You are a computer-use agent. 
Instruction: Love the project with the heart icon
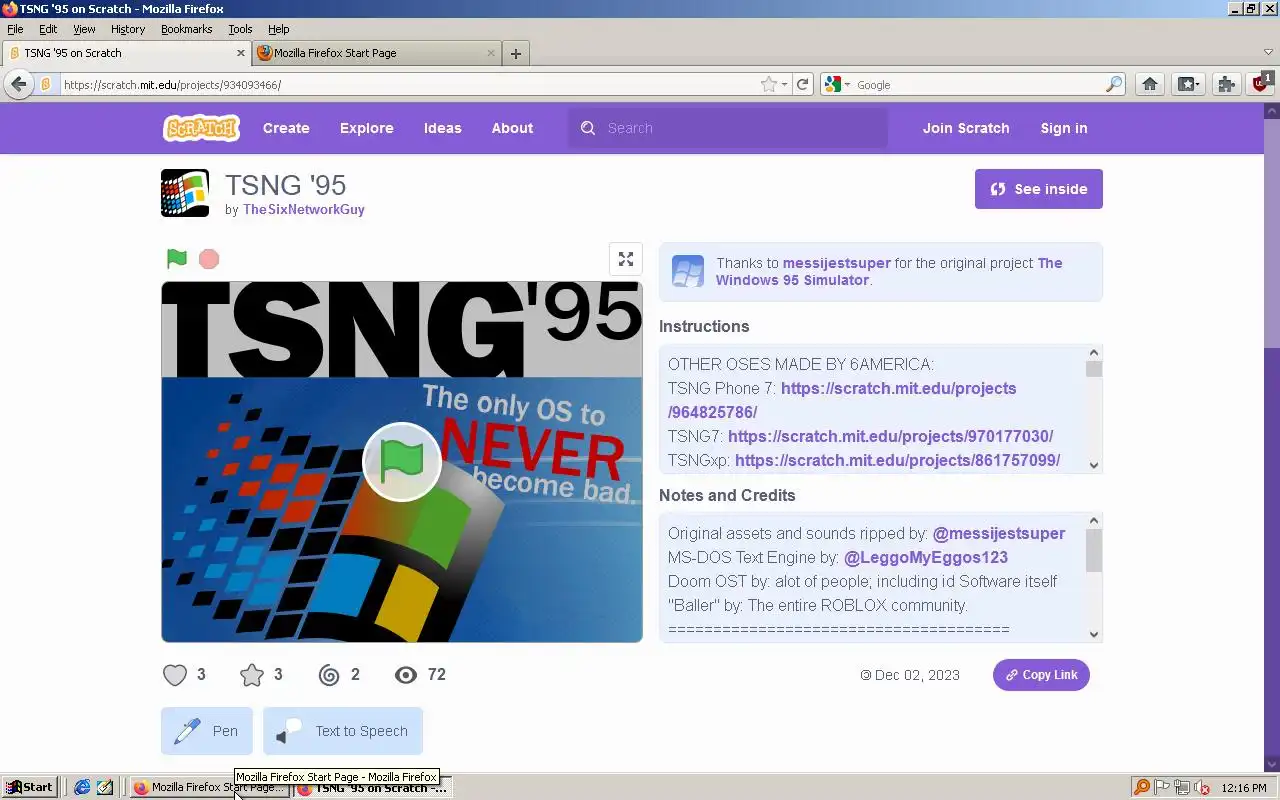point(175,675)
